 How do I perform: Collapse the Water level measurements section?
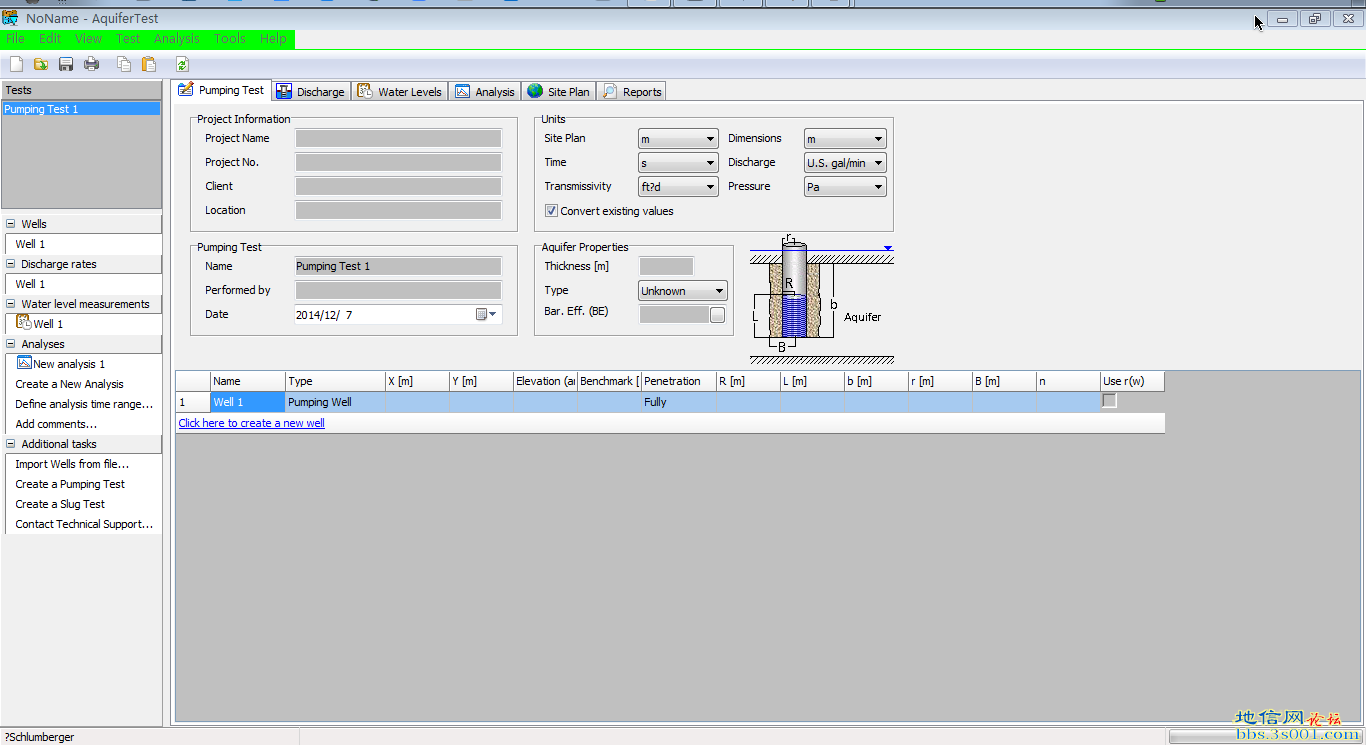pyautogui.click(x=11, y=304)
